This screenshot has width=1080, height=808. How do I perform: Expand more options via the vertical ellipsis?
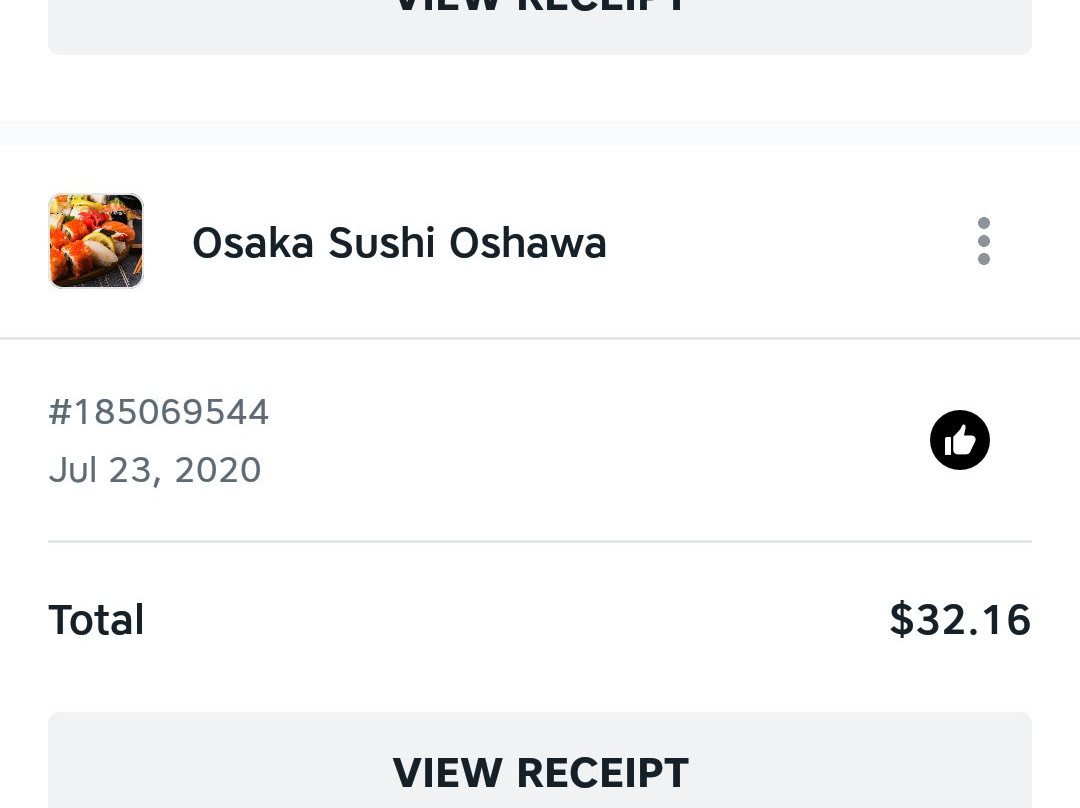984,241
